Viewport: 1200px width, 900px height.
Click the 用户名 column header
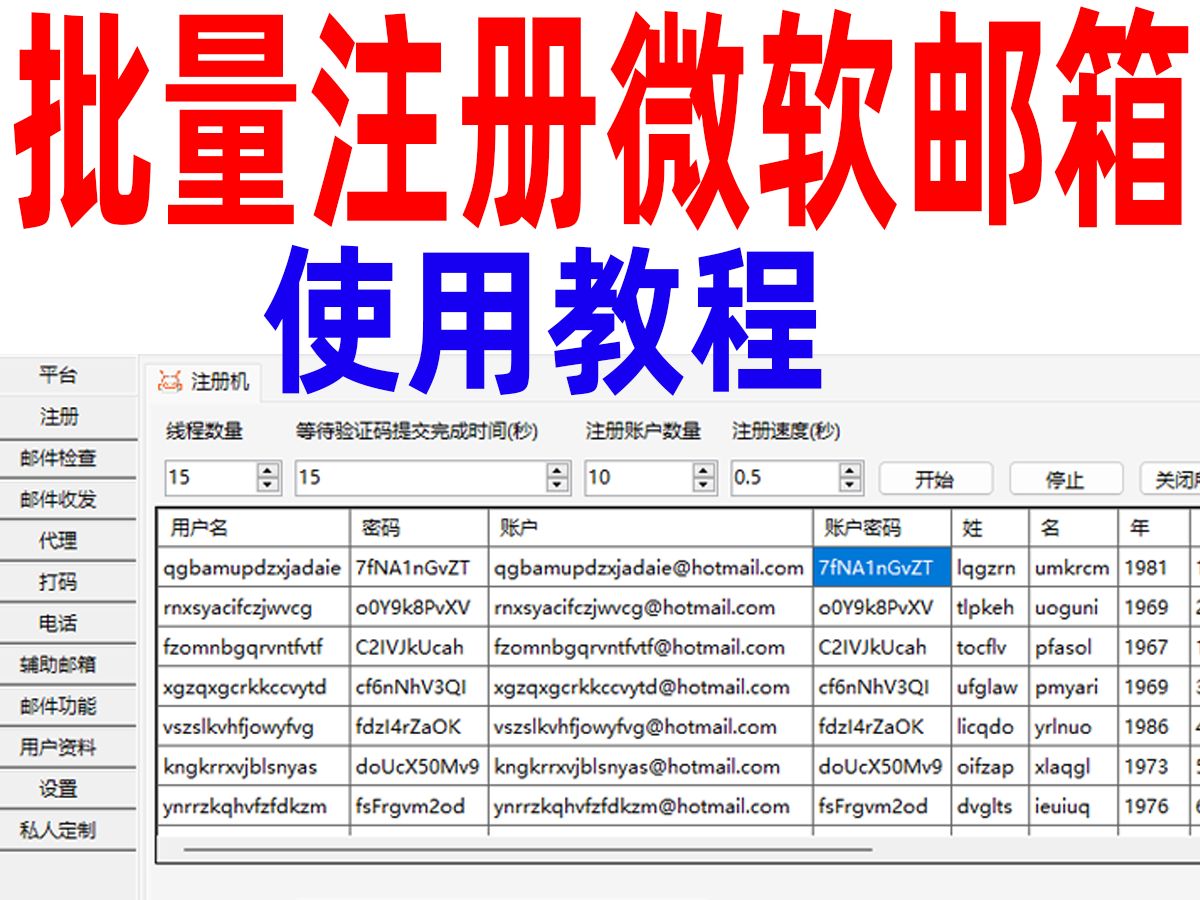click(x=253, y=527)
